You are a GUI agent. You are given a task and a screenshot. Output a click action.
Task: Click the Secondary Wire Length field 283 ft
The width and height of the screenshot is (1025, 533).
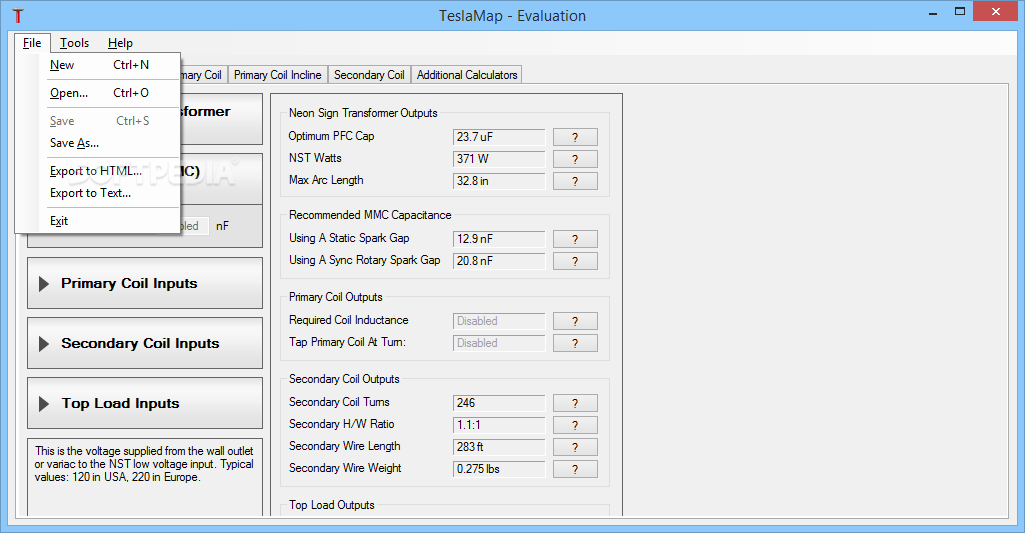[499, 447]
